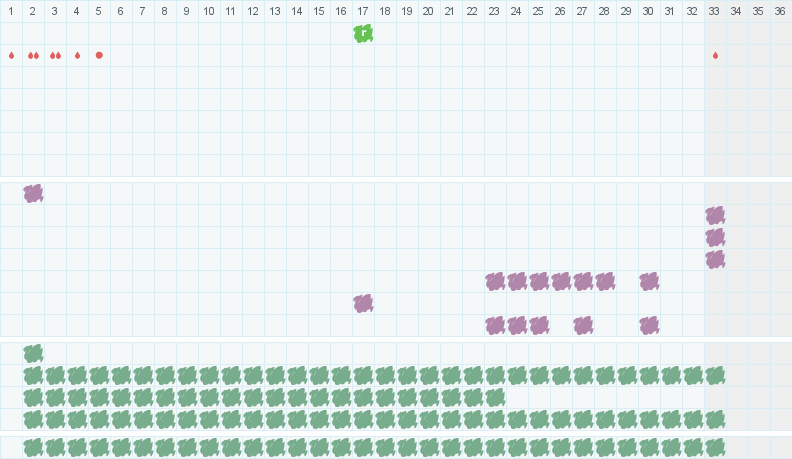Image resolution: width=792 pixels, height=459 pixels.
Task: Select the double red drops on day 3
Action: point(55,55)
